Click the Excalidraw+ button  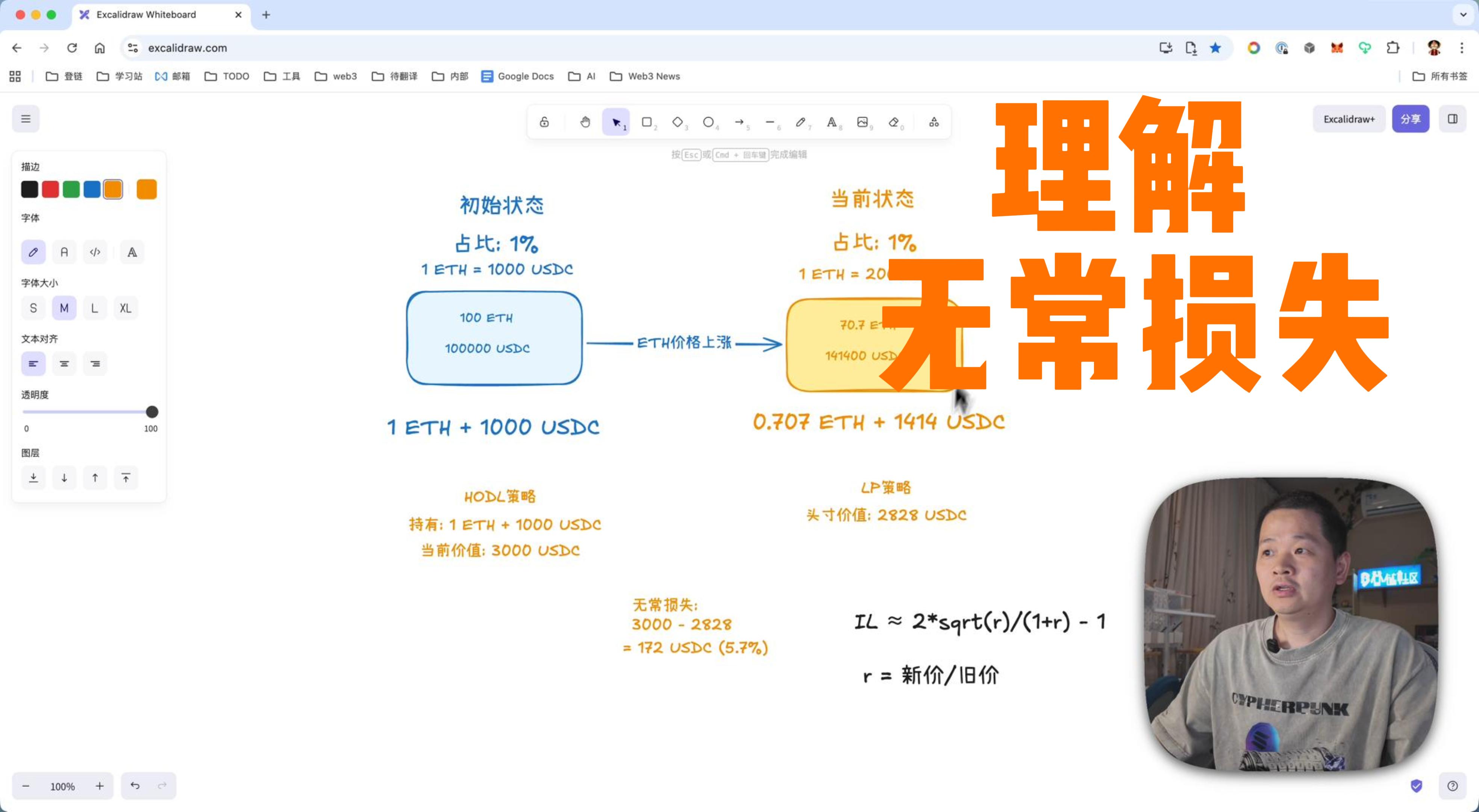[1349, 119]
